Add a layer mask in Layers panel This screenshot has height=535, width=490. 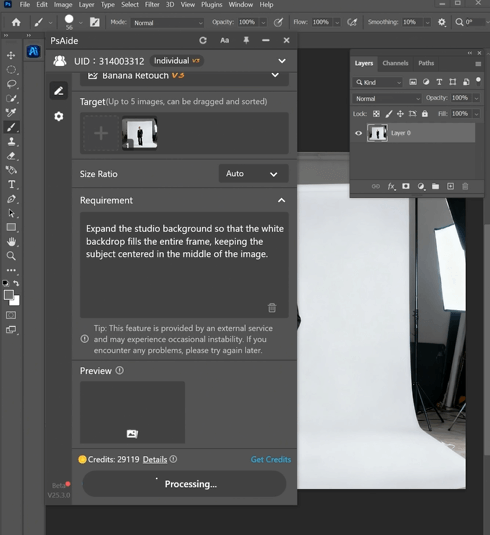pyautogui.click(x=406, y=186)
